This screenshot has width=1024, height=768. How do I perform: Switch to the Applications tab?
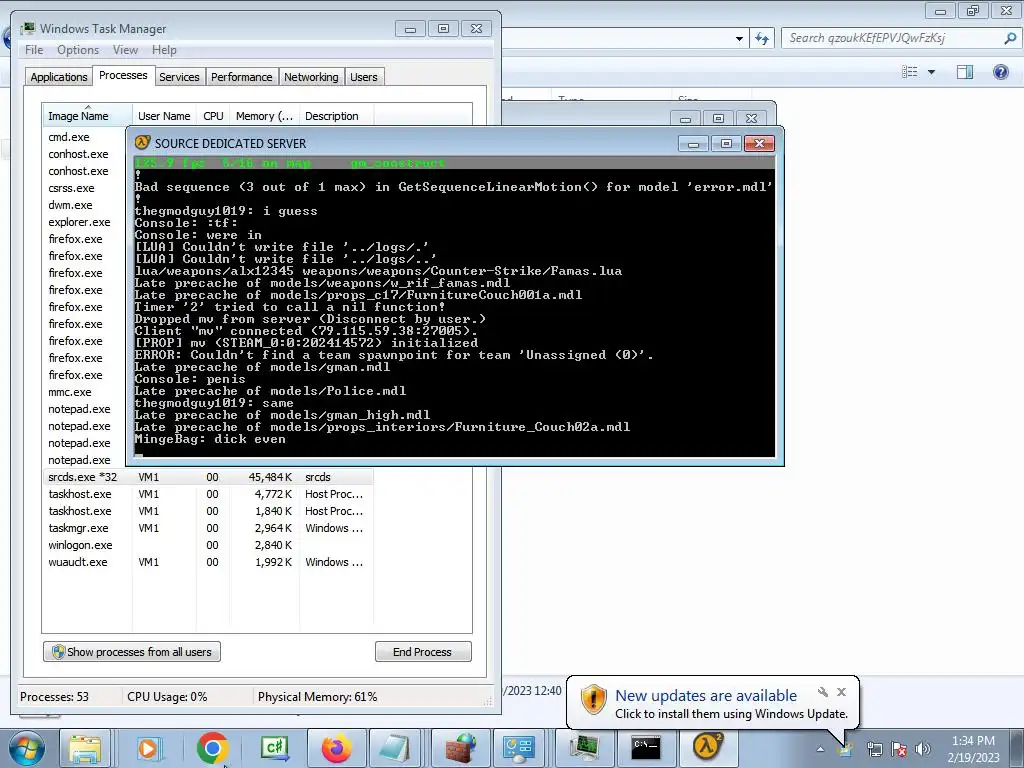(59, 77)
